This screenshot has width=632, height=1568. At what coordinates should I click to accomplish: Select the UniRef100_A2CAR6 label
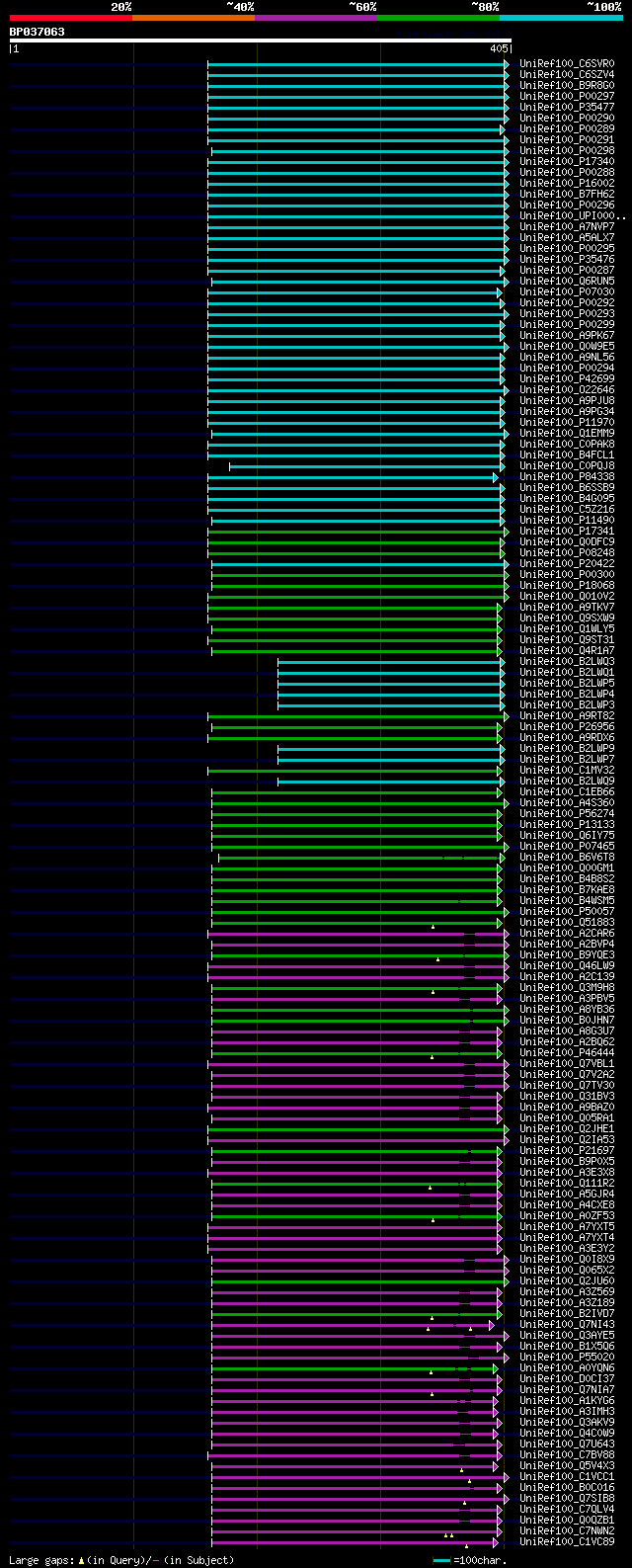point(567,933)
